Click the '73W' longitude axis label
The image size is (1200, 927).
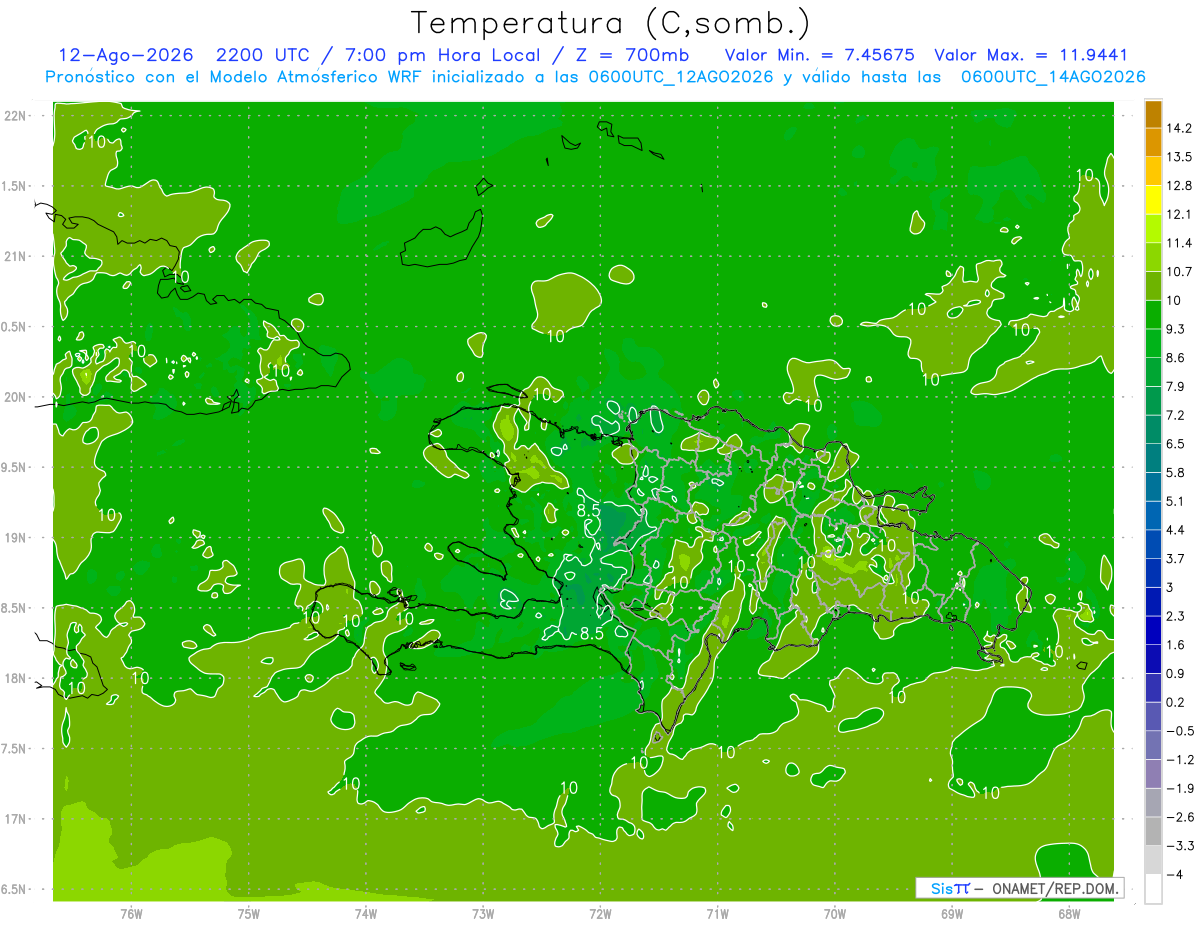point(483,914)
